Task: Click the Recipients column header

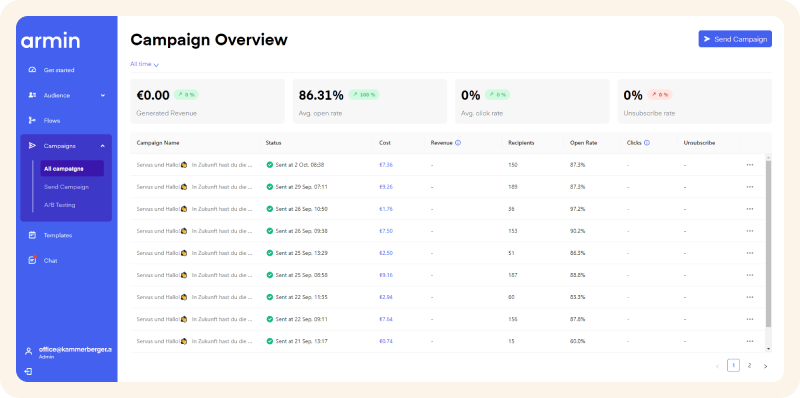Action: click(x=521, y=143)
